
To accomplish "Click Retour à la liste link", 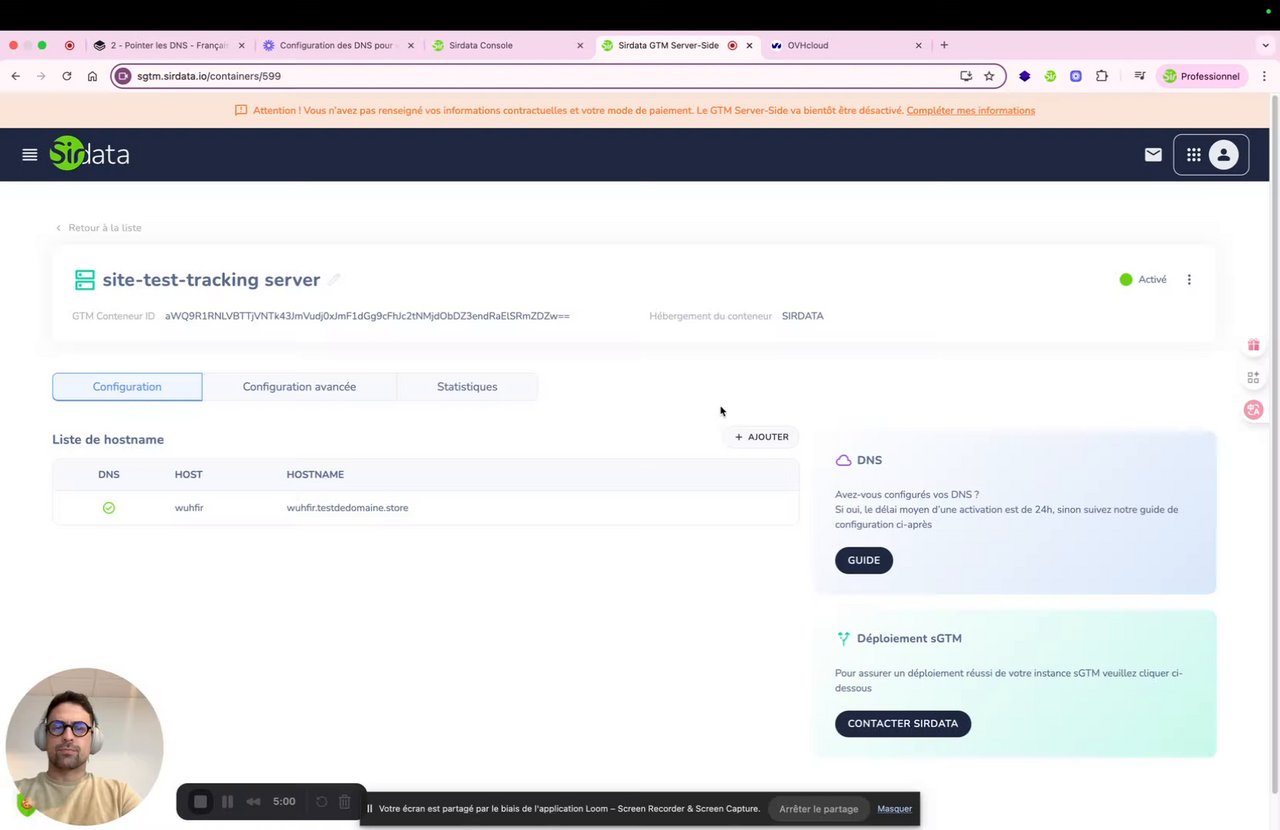I will (98, 228).
